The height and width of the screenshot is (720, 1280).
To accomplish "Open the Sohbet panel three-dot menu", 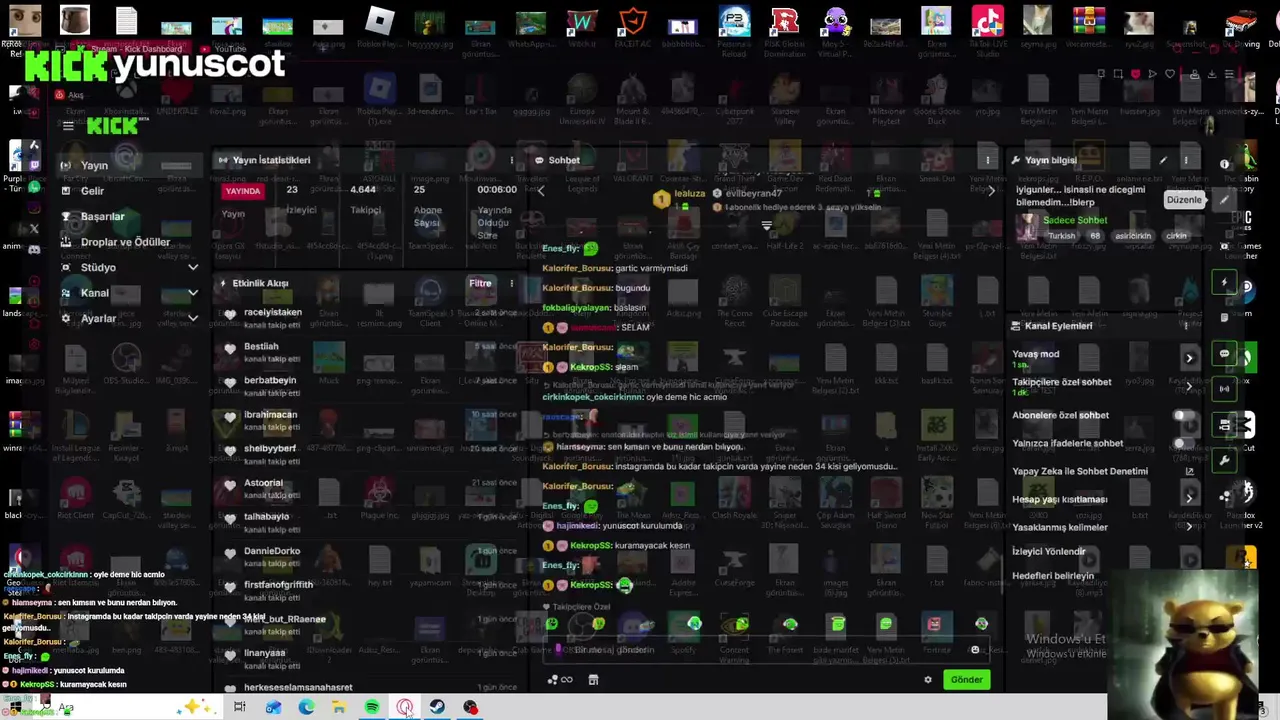I will click(x=987, y=160).
